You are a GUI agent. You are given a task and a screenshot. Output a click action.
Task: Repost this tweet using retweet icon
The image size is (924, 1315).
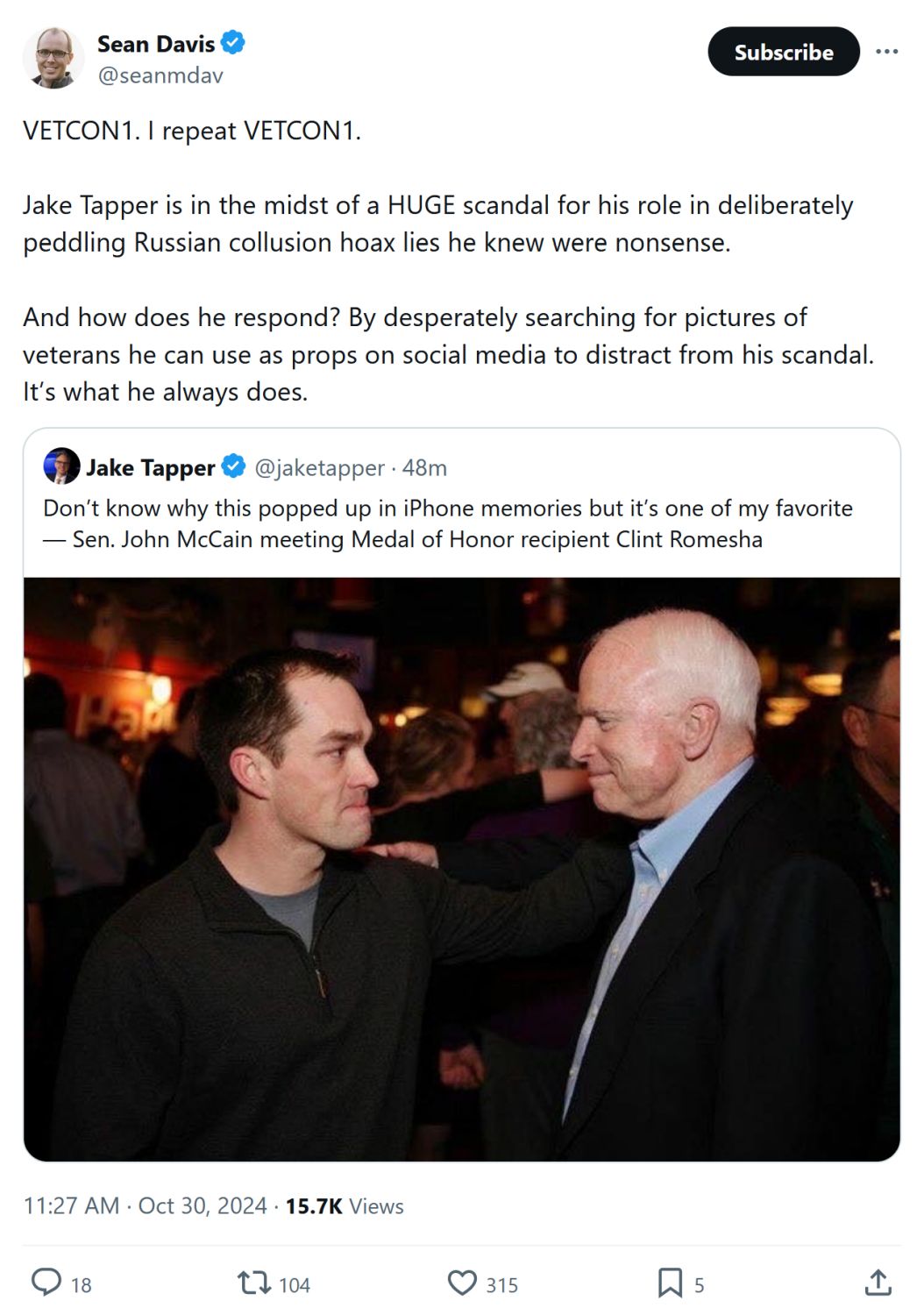coord(254,1283)
